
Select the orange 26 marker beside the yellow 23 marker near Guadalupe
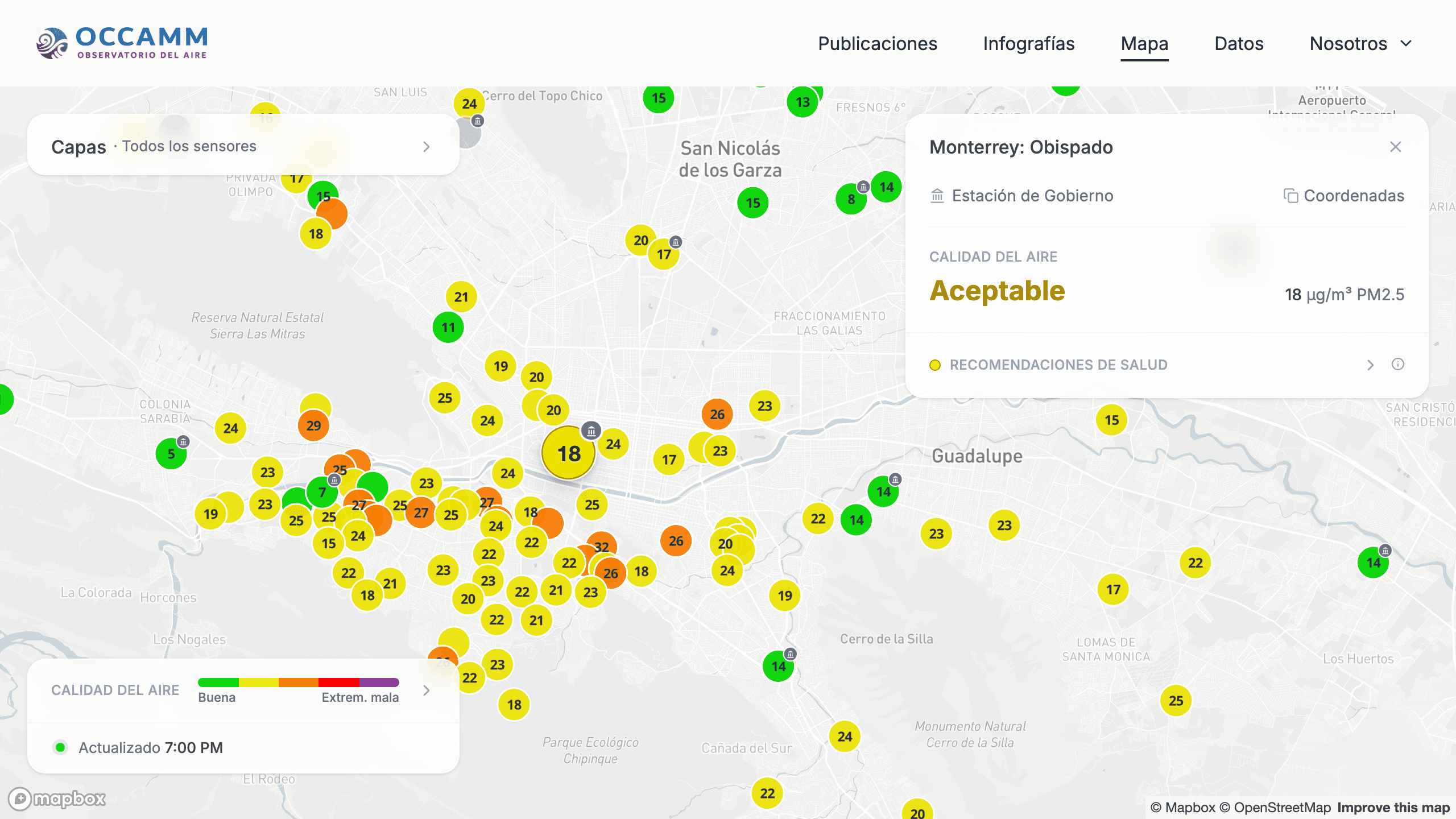(x=717, y=414)
